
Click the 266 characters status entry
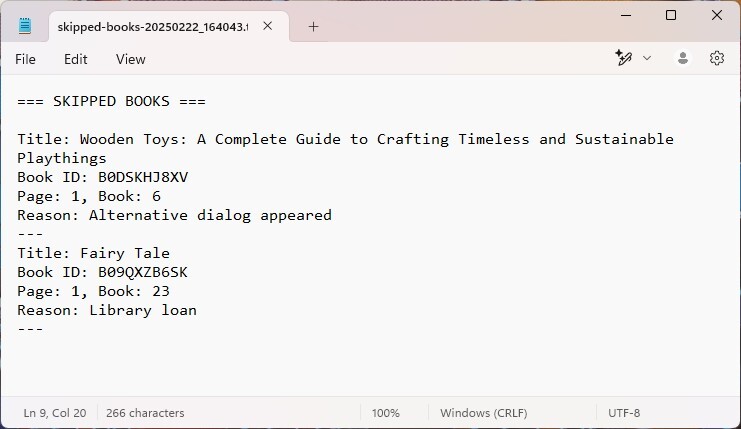(145, 413)
